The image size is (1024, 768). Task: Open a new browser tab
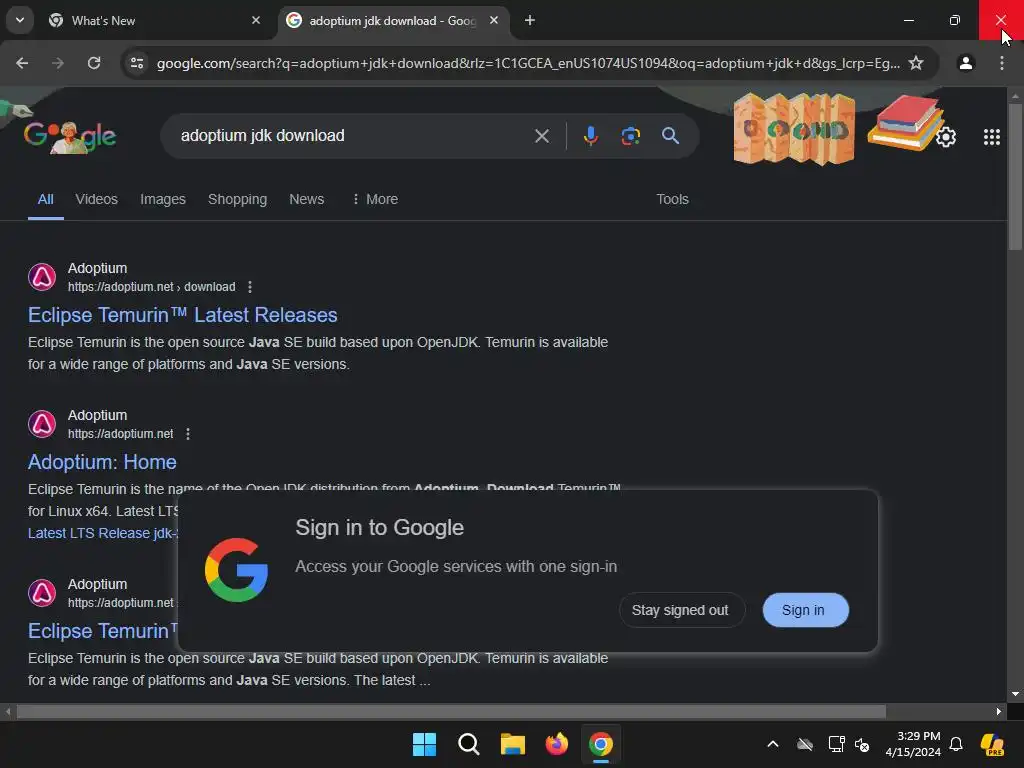click(x=530, y=21)
